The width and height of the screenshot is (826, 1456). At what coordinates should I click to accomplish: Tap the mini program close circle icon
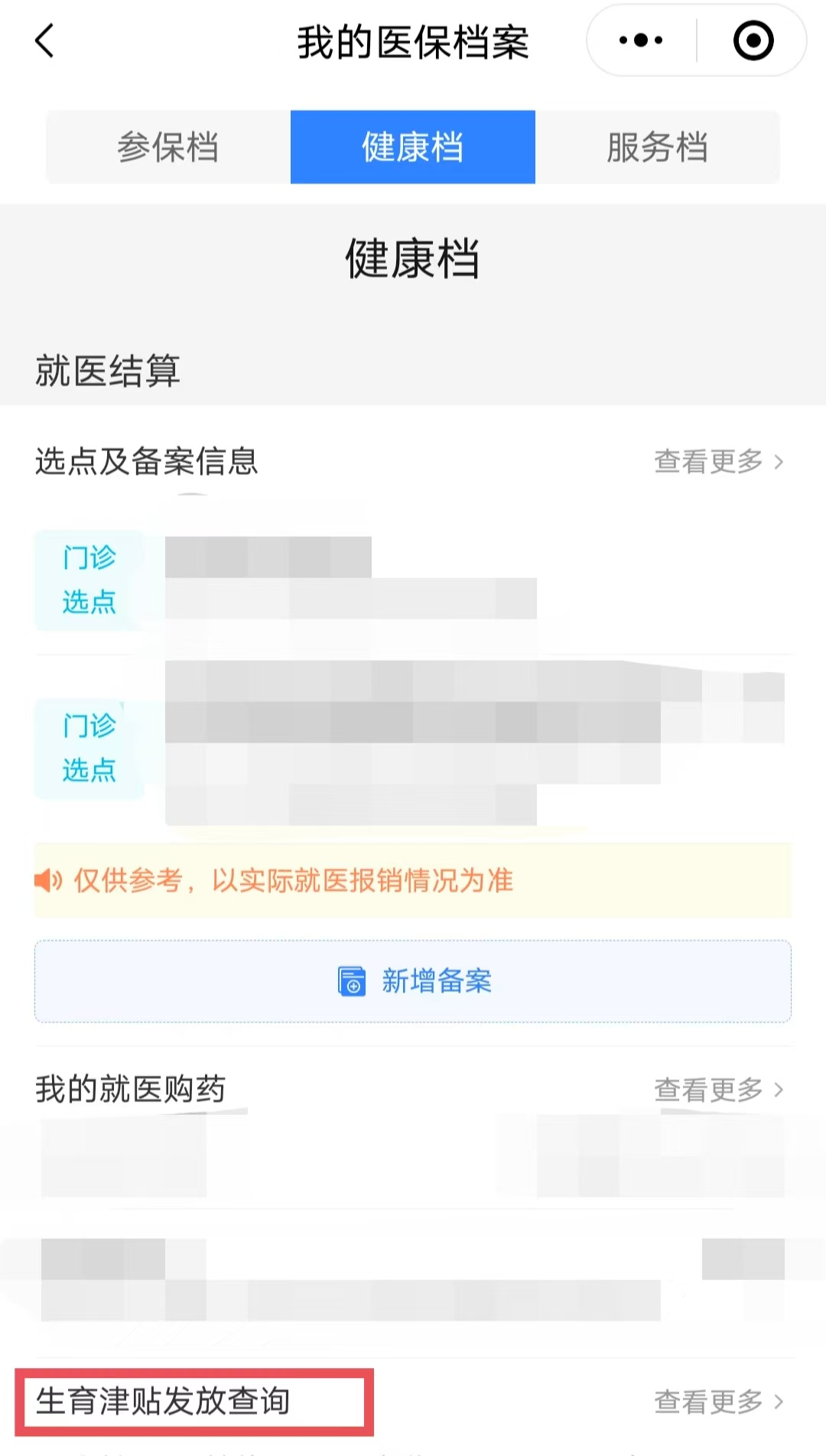click(753, 41)
